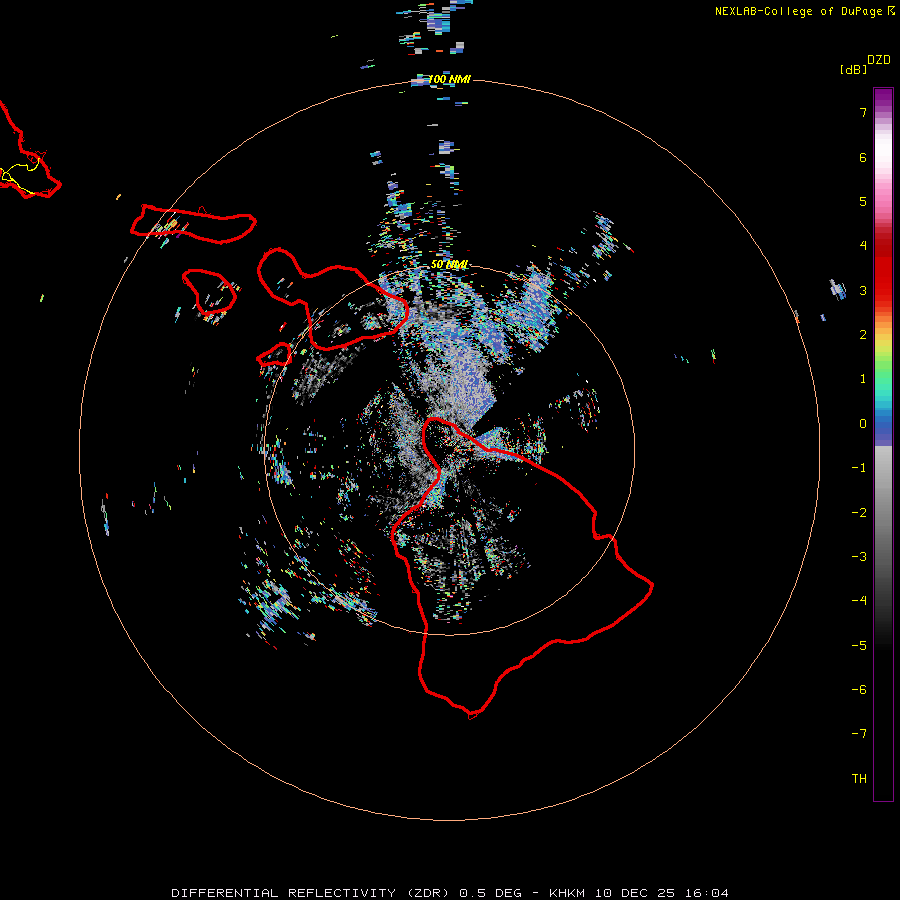Click the -2 value on color scale
The width and height of the screenshot is (900, 900).
859,512
